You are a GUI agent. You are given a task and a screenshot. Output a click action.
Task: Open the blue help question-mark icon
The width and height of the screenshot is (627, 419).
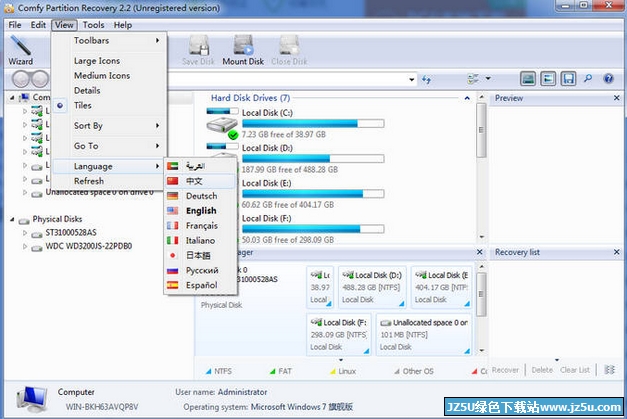coord(609,78)
